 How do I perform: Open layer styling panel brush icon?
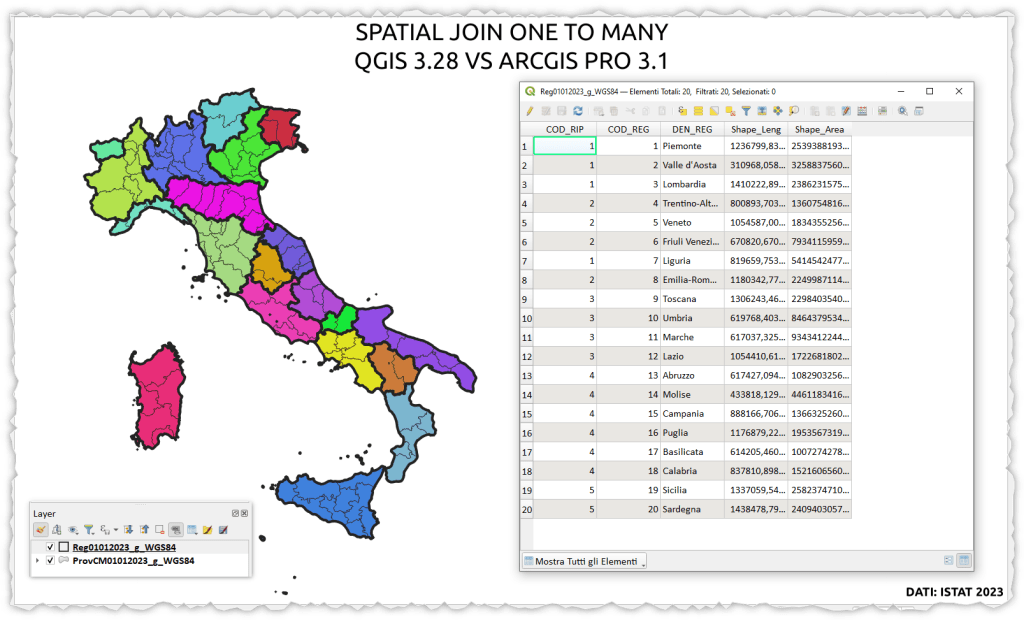point(41,529)
